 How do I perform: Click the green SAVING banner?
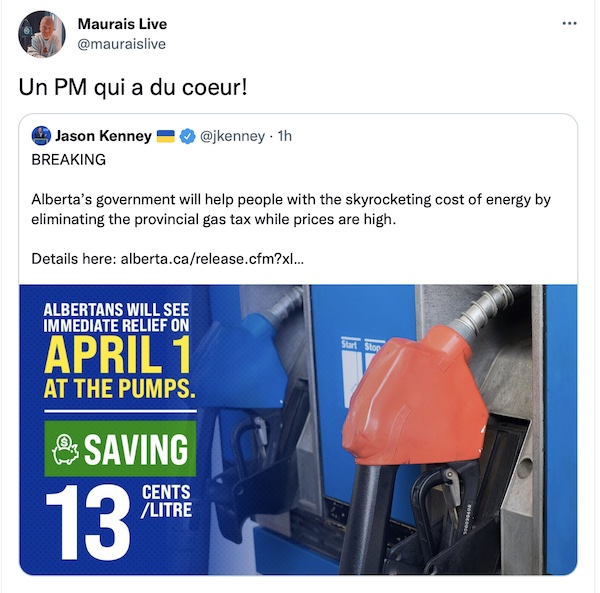pyautogui.click(x=120, y=448)
